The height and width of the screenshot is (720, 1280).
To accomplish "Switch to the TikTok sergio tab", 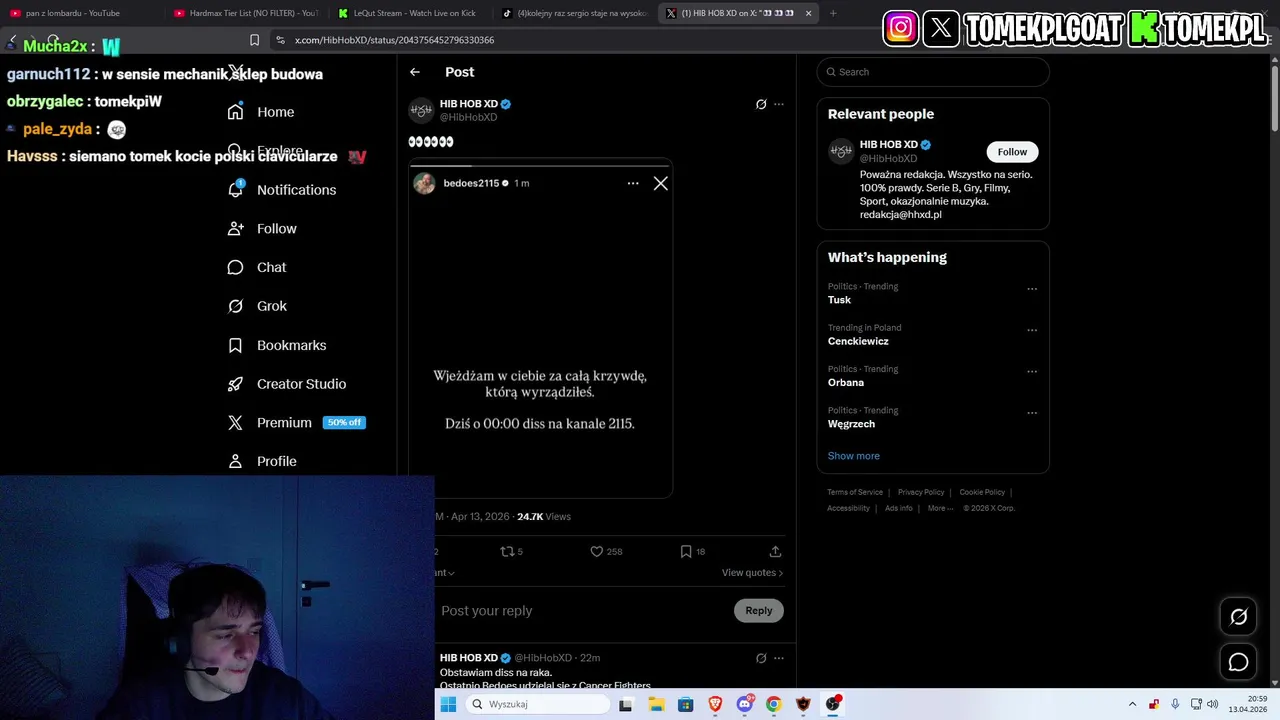I will coord(575,13).
